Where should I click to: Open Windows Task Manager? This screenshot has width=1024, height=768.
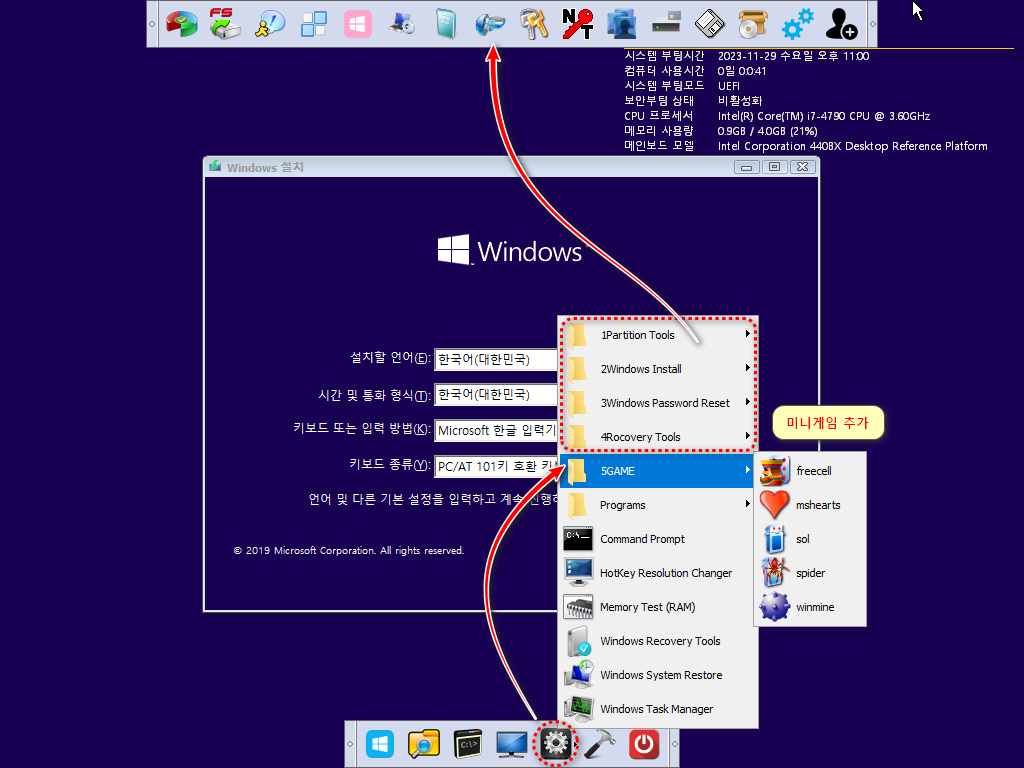point(658,709)
